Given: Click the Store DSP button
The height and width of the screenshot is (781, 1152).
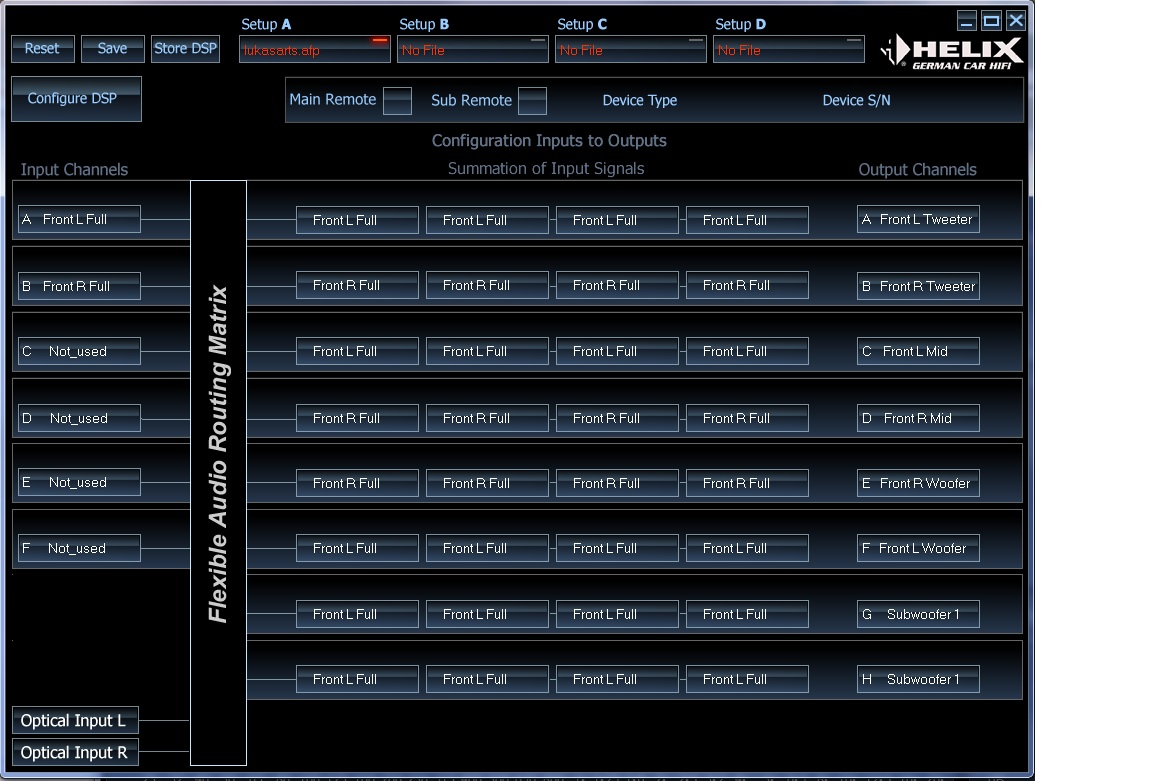Looking at the screenshot, I should tap(185, 49).
